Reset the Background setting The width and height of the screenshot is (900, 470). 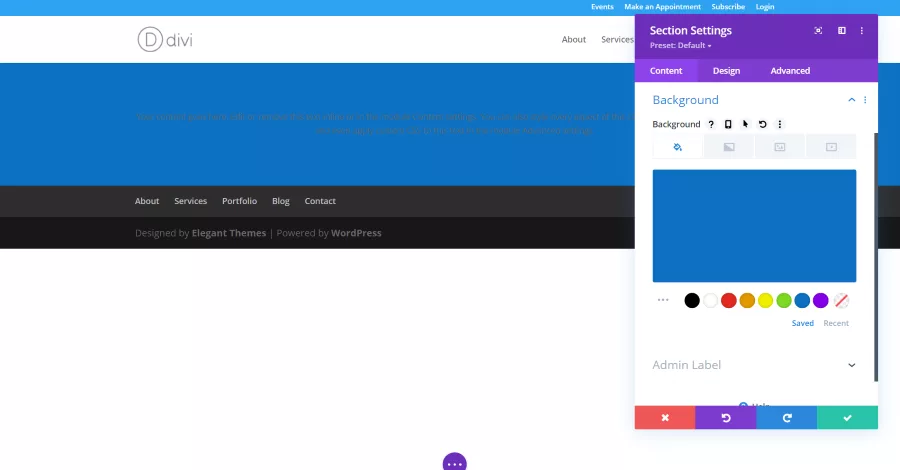point(762,124)
